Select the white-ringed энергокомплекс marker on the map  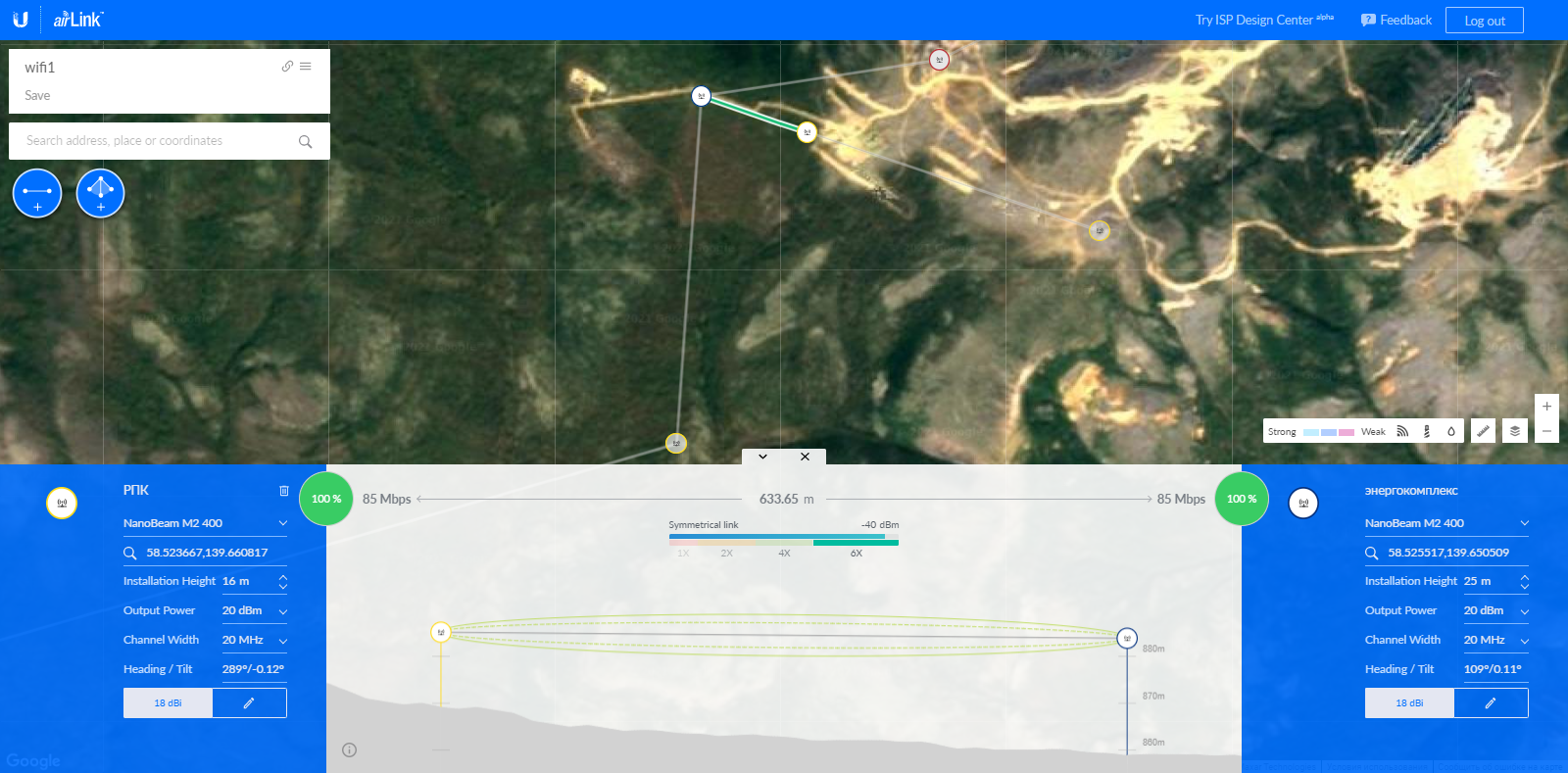click(701, 96)
